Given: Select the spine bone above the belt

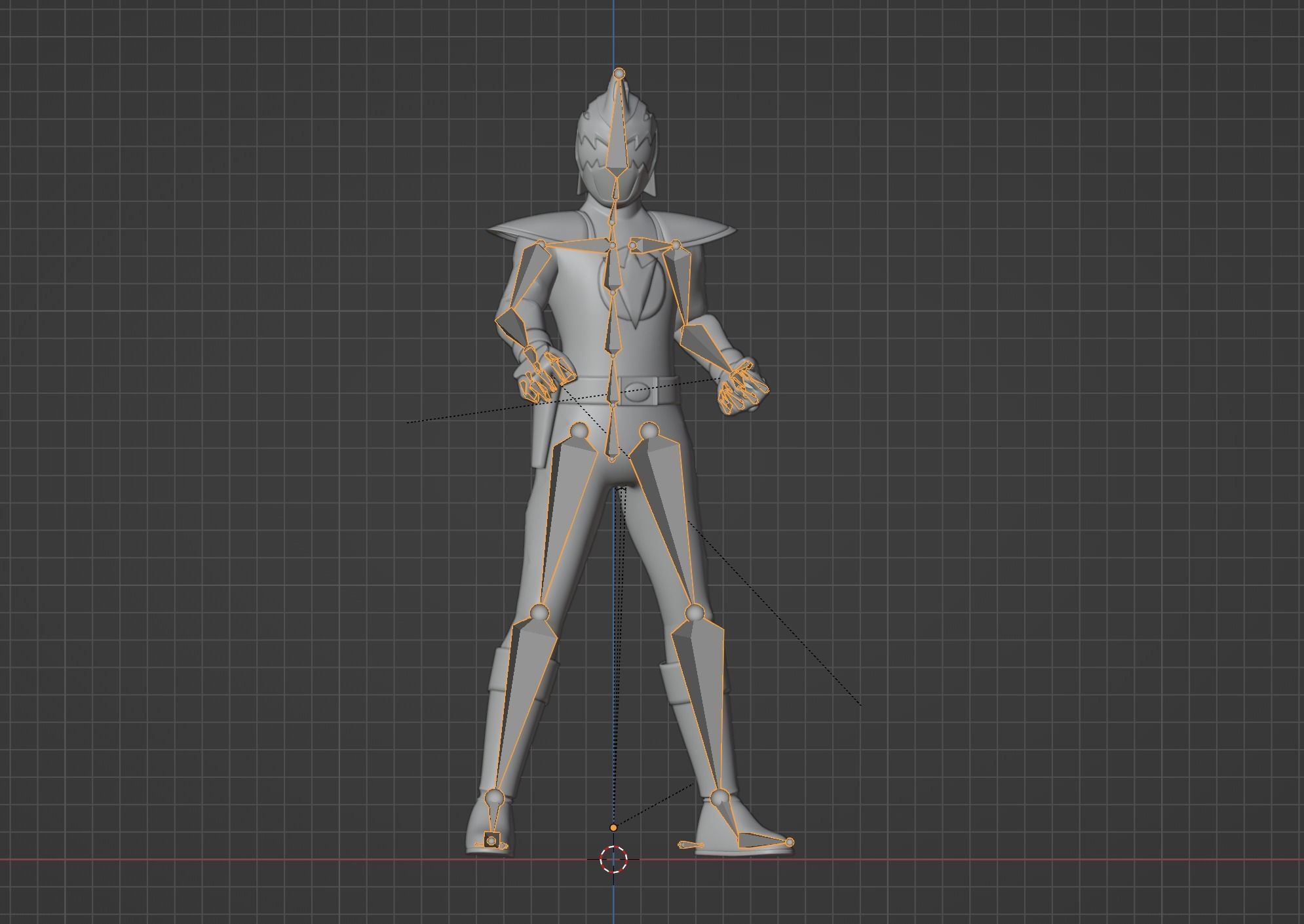Looking at the screenshot, I should (613, 326).
